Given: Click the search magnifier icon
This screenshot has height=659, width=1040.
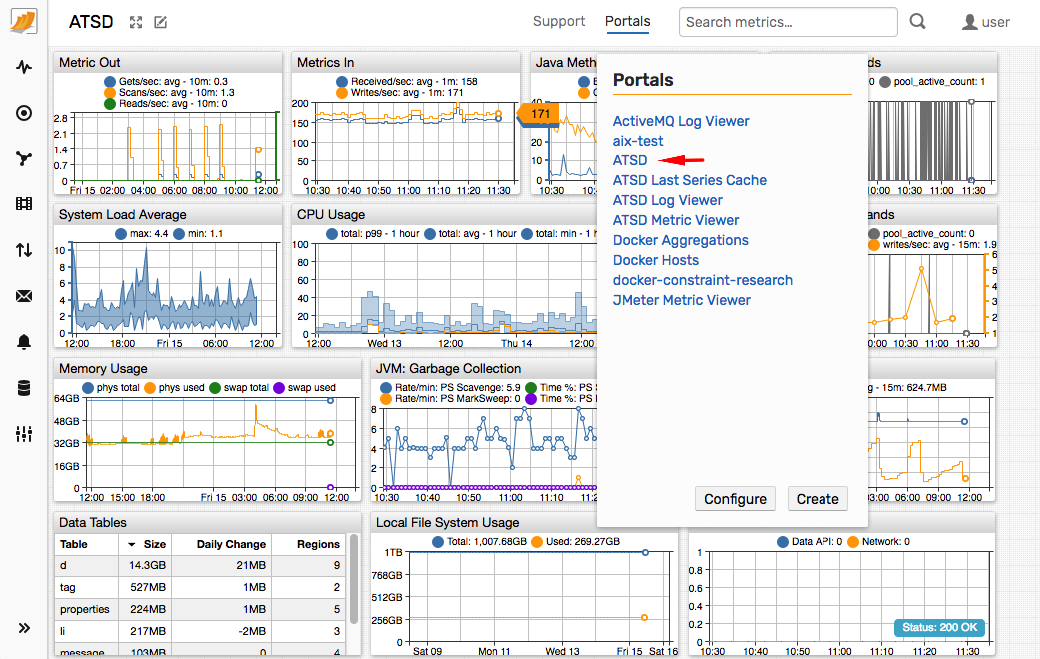Looking at the screenshot, I should pos(917,22).
